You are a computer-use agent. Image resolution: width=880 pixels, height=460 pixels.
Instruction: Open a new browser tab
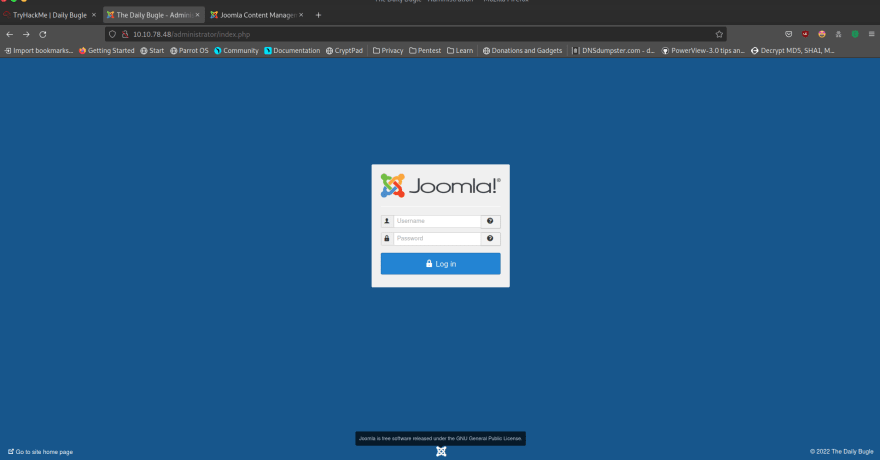pos(318,15)
